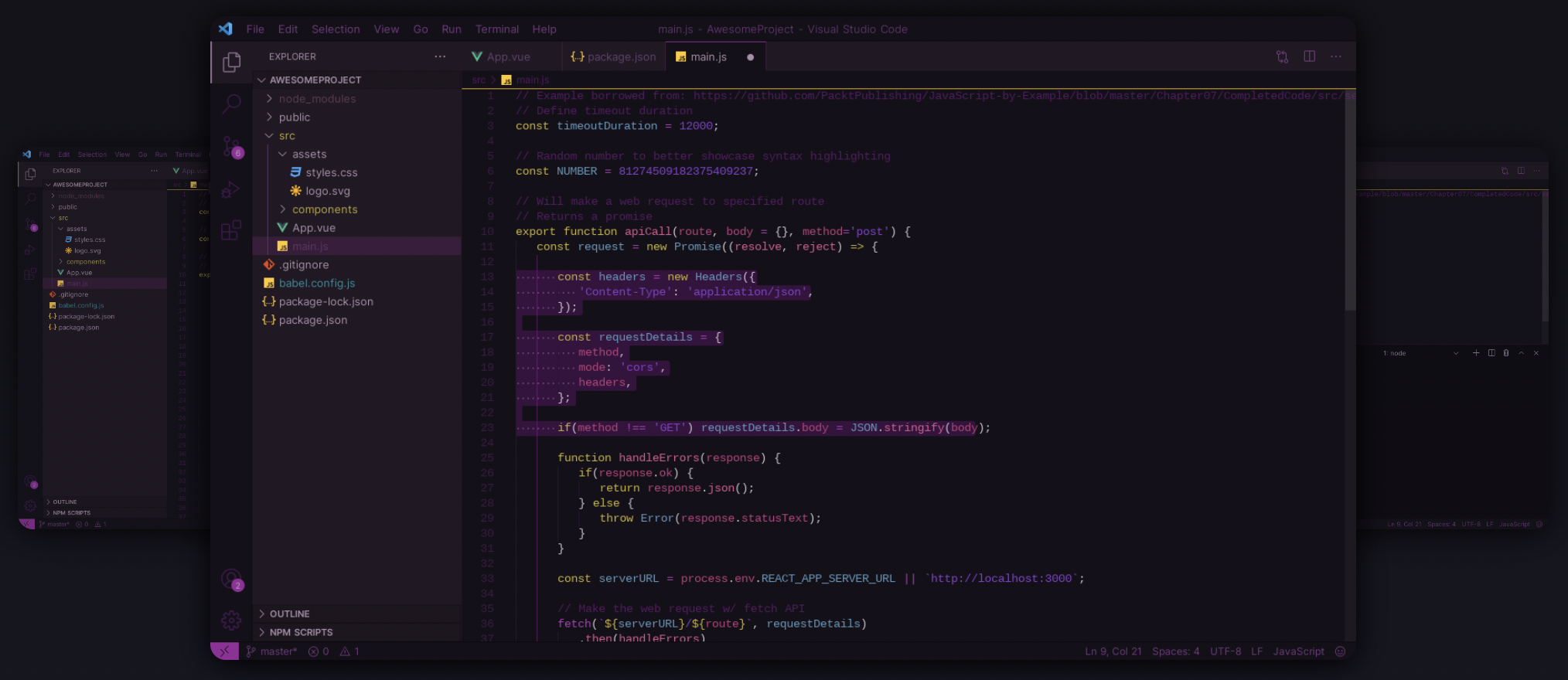Split terminal in right background window

(1491, 353)
